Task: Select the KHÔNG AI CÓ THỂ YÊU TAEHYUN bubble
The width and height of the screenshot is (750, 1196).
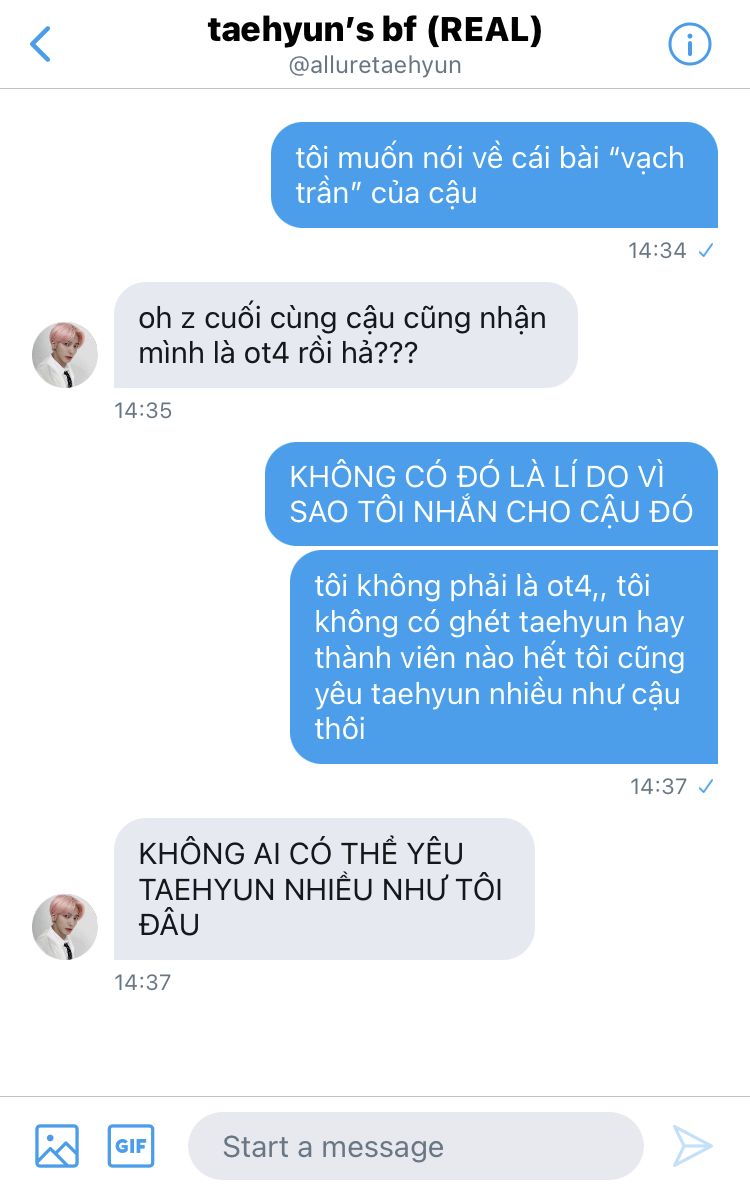Action: pos(324,889)
